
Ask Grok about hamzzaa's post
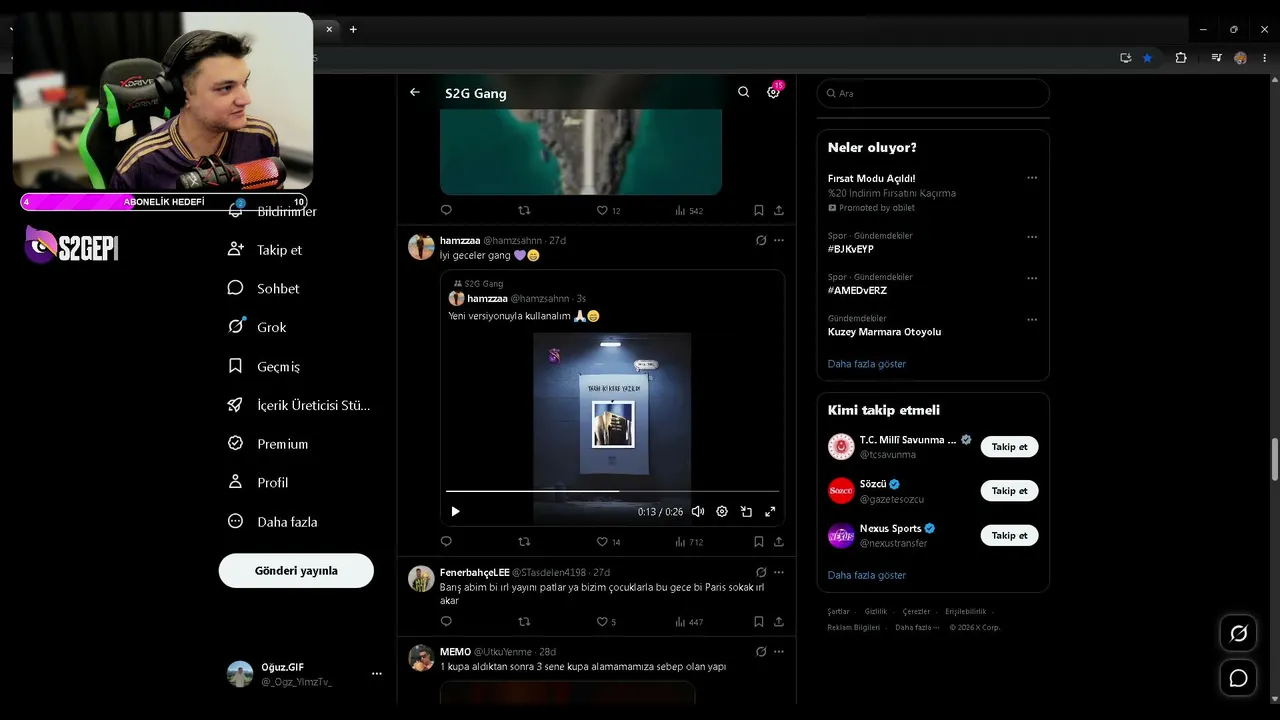pos(761,240)
